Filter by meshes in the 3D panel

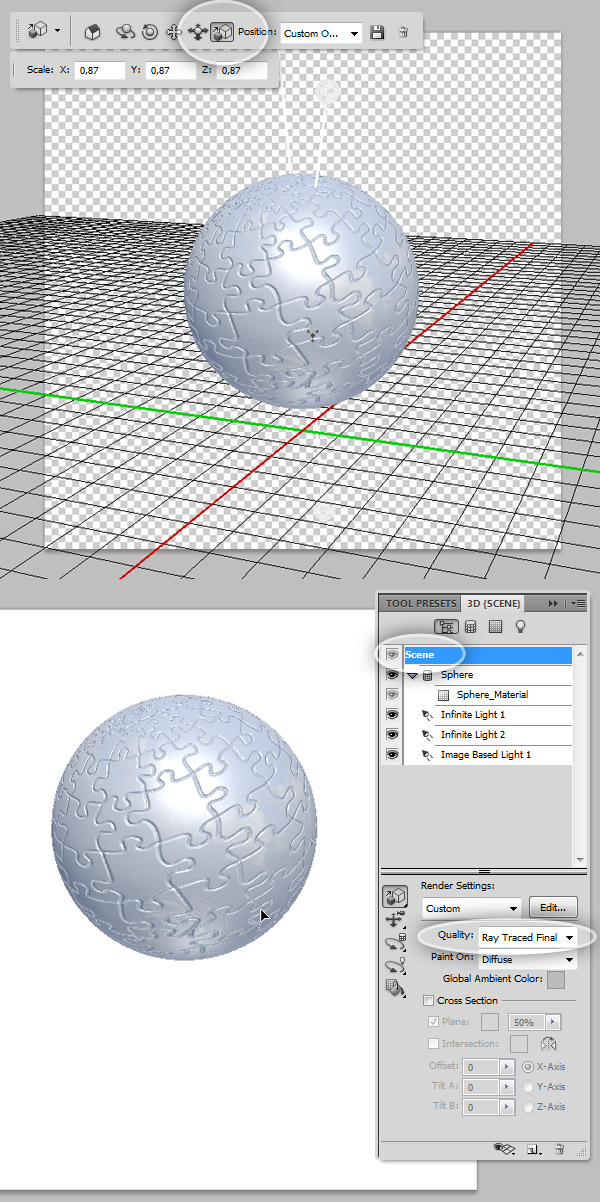point(470,627)
